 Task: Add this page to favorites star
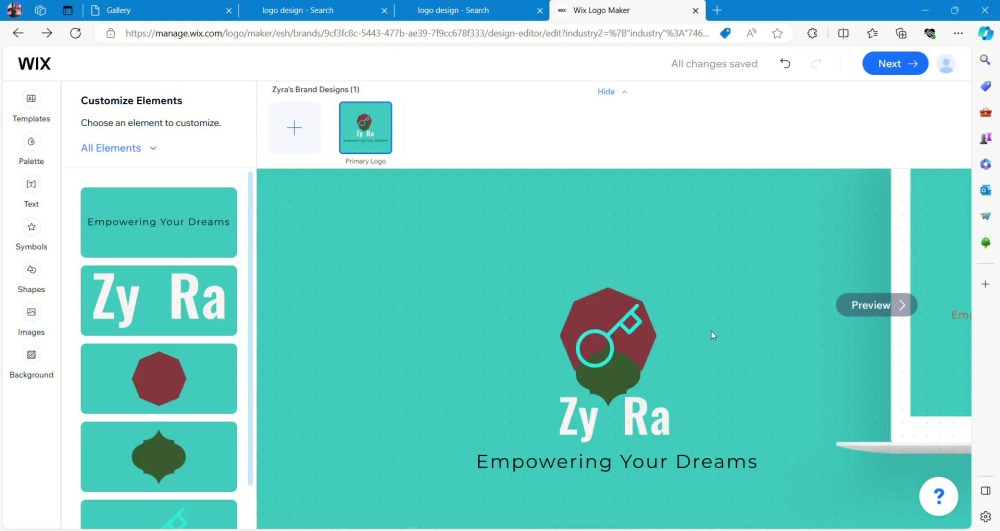777,33
